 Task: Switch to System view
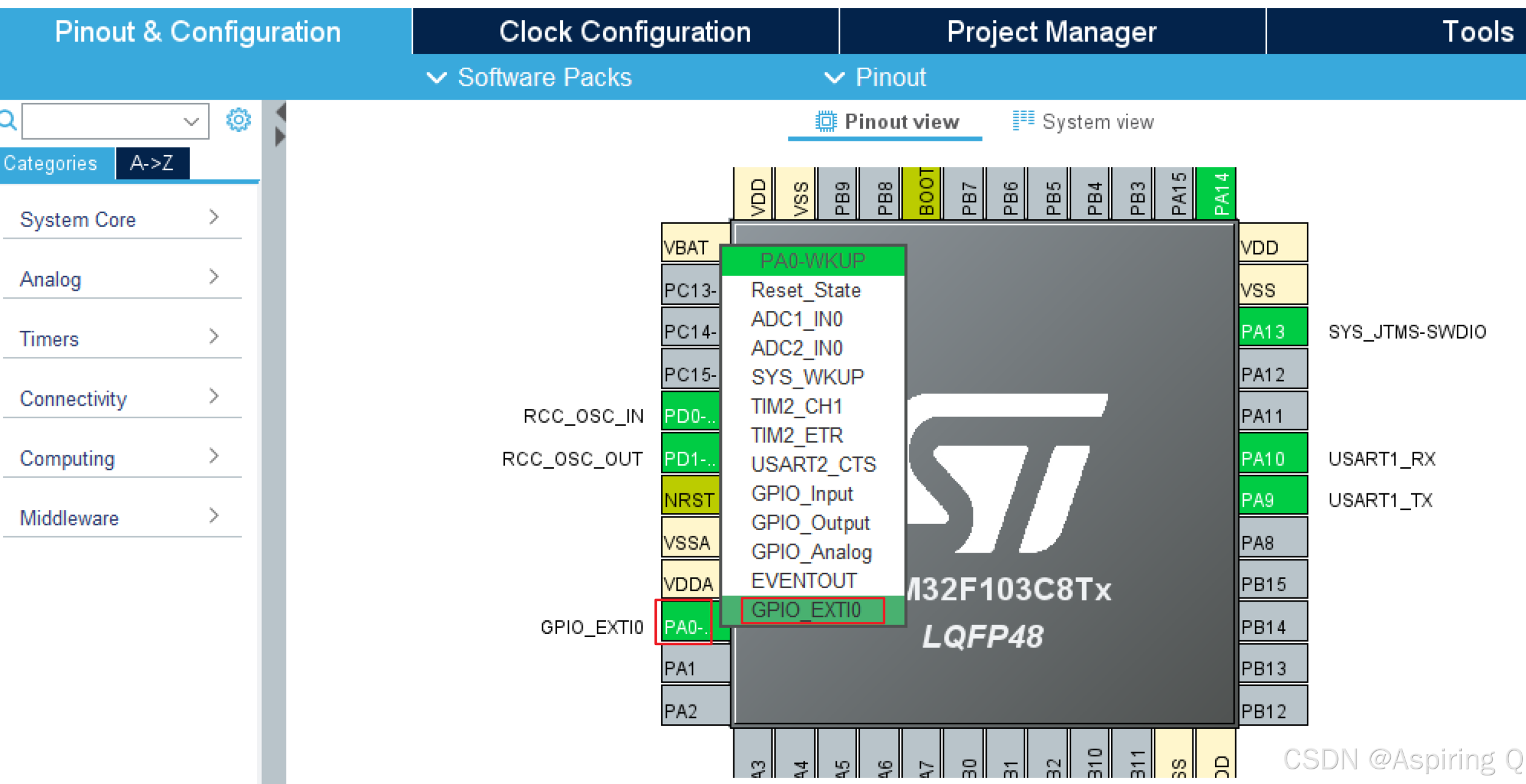tap(1083, 122)
